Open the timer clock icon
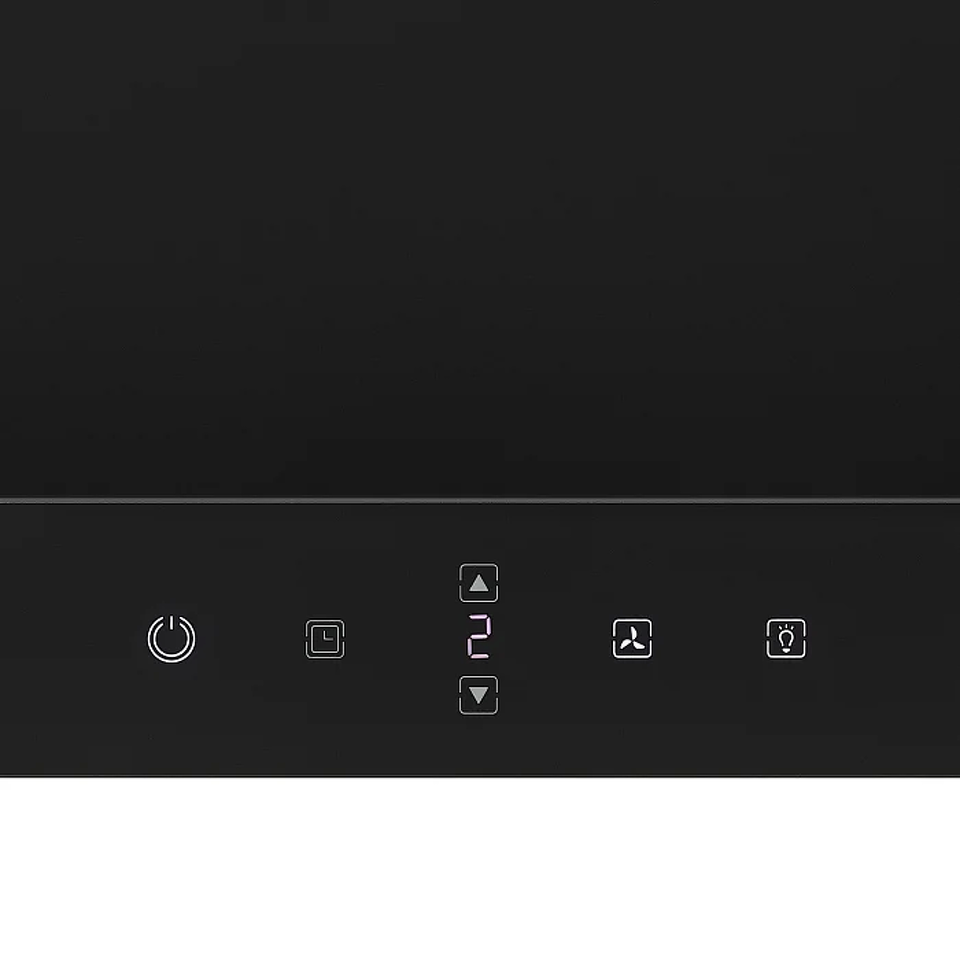 point(325,639)
